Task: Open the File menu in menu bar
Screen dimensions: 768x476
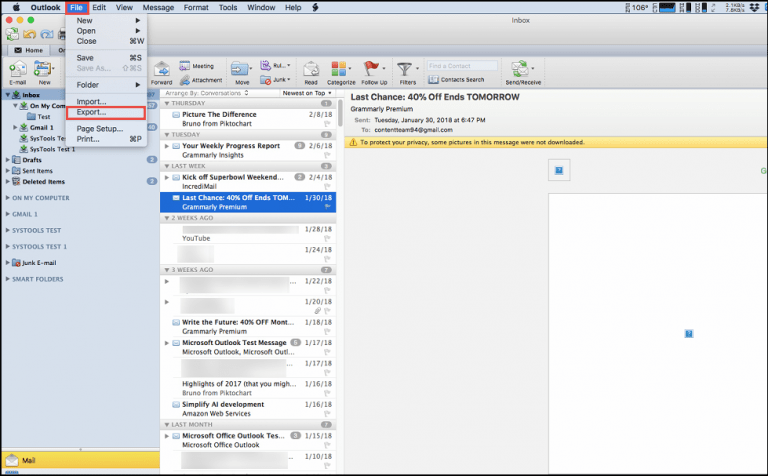Action: pyautogui.click(x=76, y=7)
